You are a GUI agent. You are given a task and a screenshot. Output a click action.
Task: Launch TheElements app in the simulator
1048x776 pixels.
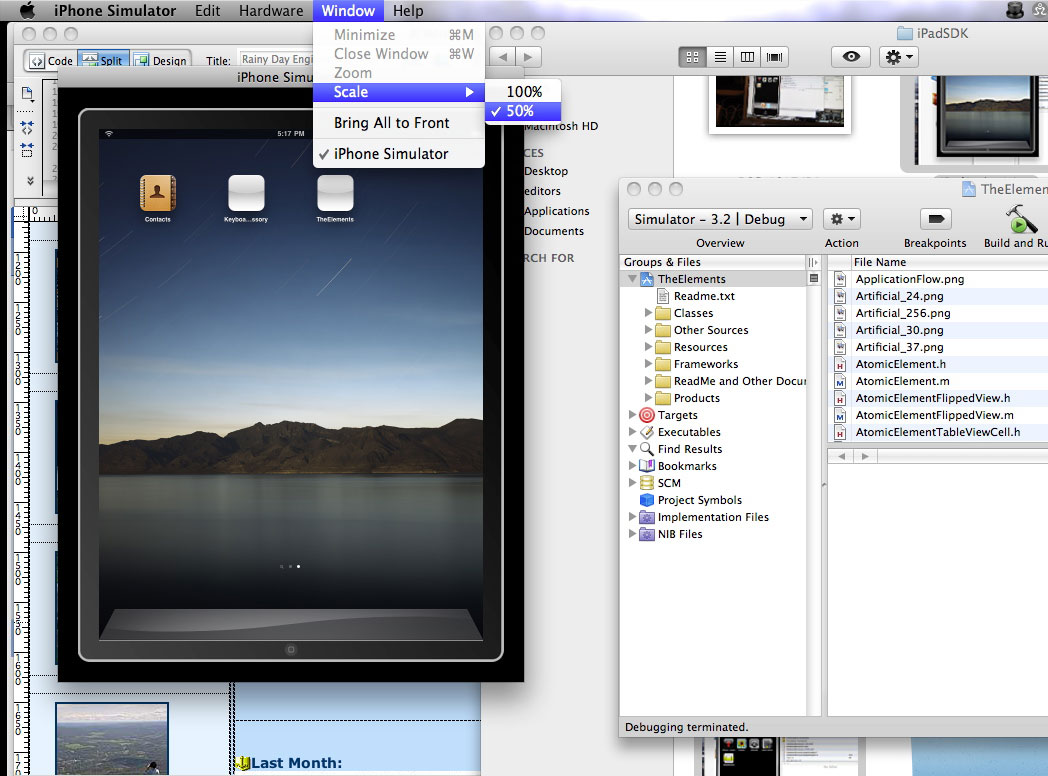335,192
